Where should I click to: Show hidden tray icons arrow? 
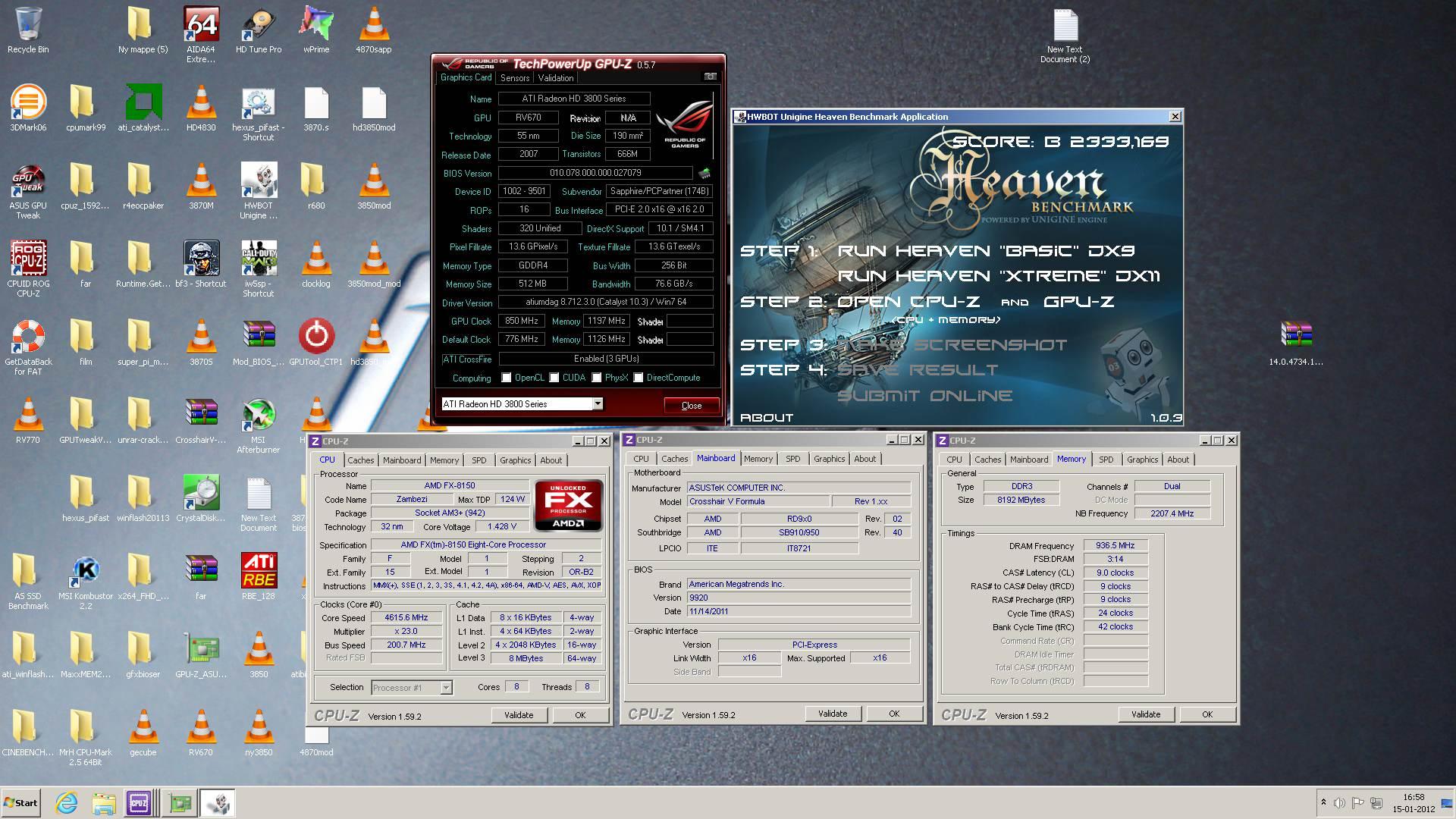pyautogui.click(x=1323, y=802)
